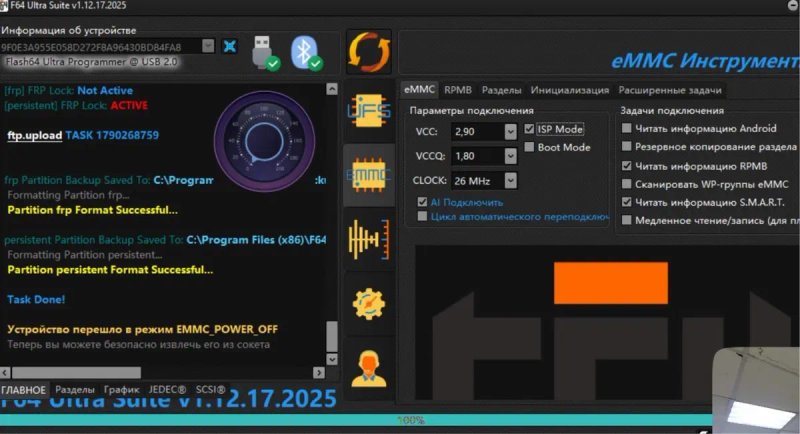
Task: Select the Разделы bottom log tab
Action: click(74, 390)
